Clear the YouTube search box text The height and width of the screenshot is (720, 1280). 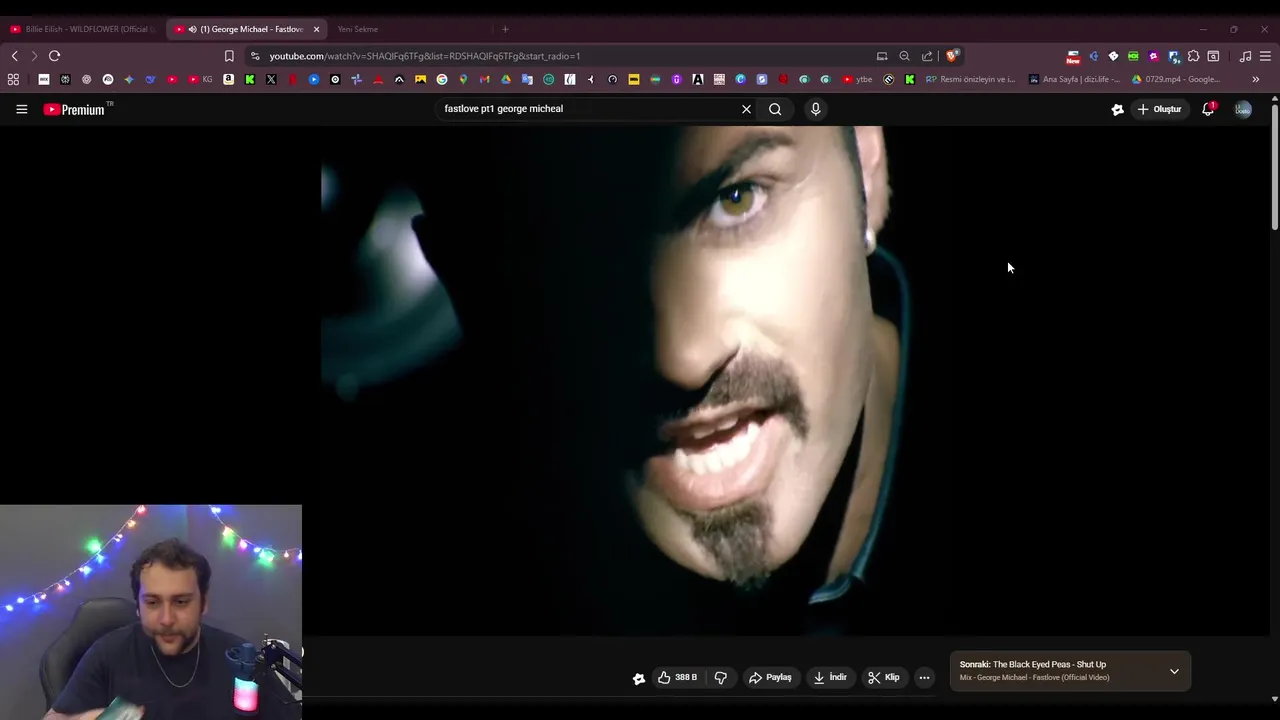pos(746,109)
